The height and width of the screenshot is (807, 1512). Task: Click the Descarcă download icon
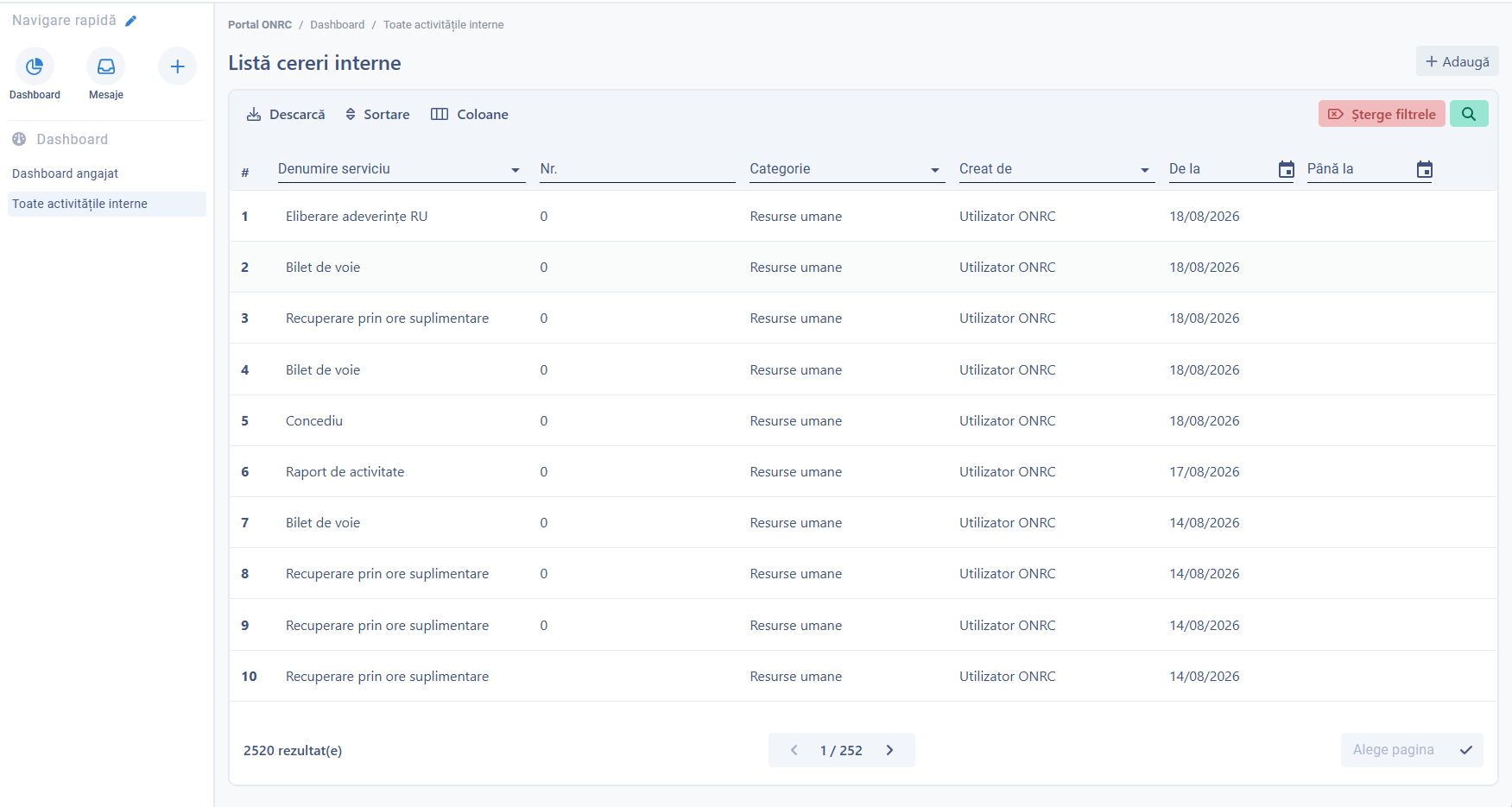[254, 114]
